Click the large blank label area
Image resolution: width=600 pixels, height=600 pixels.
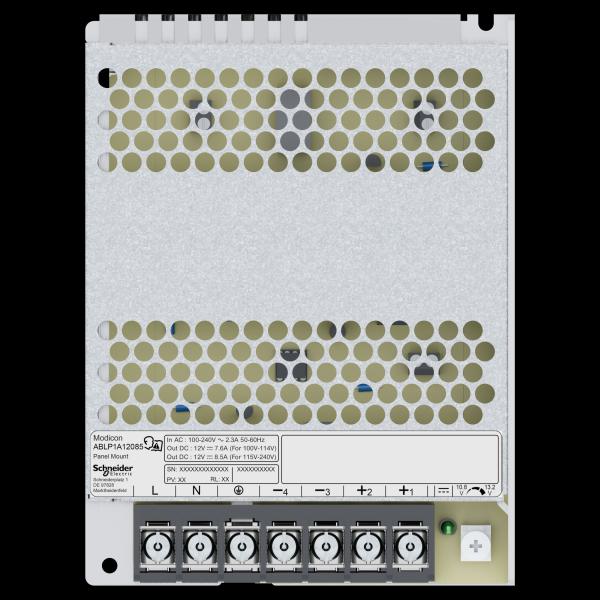click(390, 458)
